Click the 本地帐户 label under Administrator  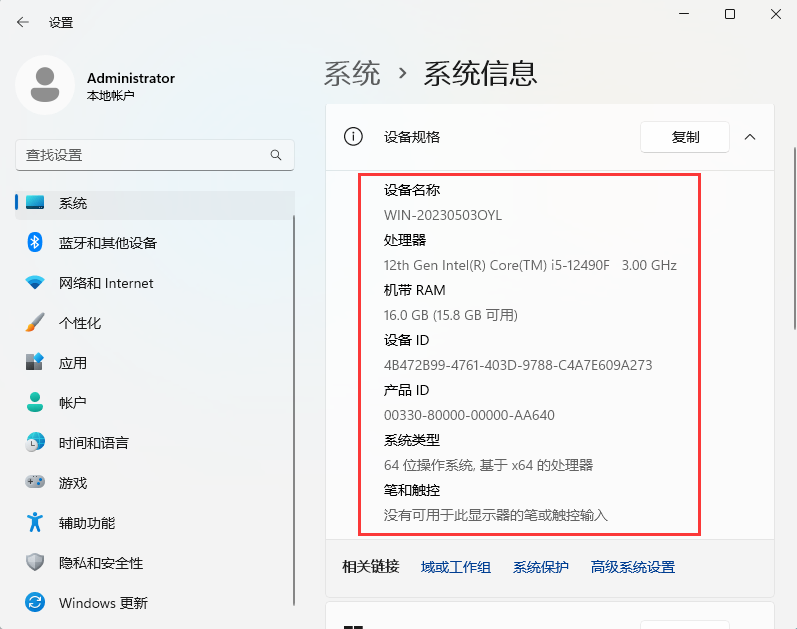pyautogui.click(x=110, y=96)
